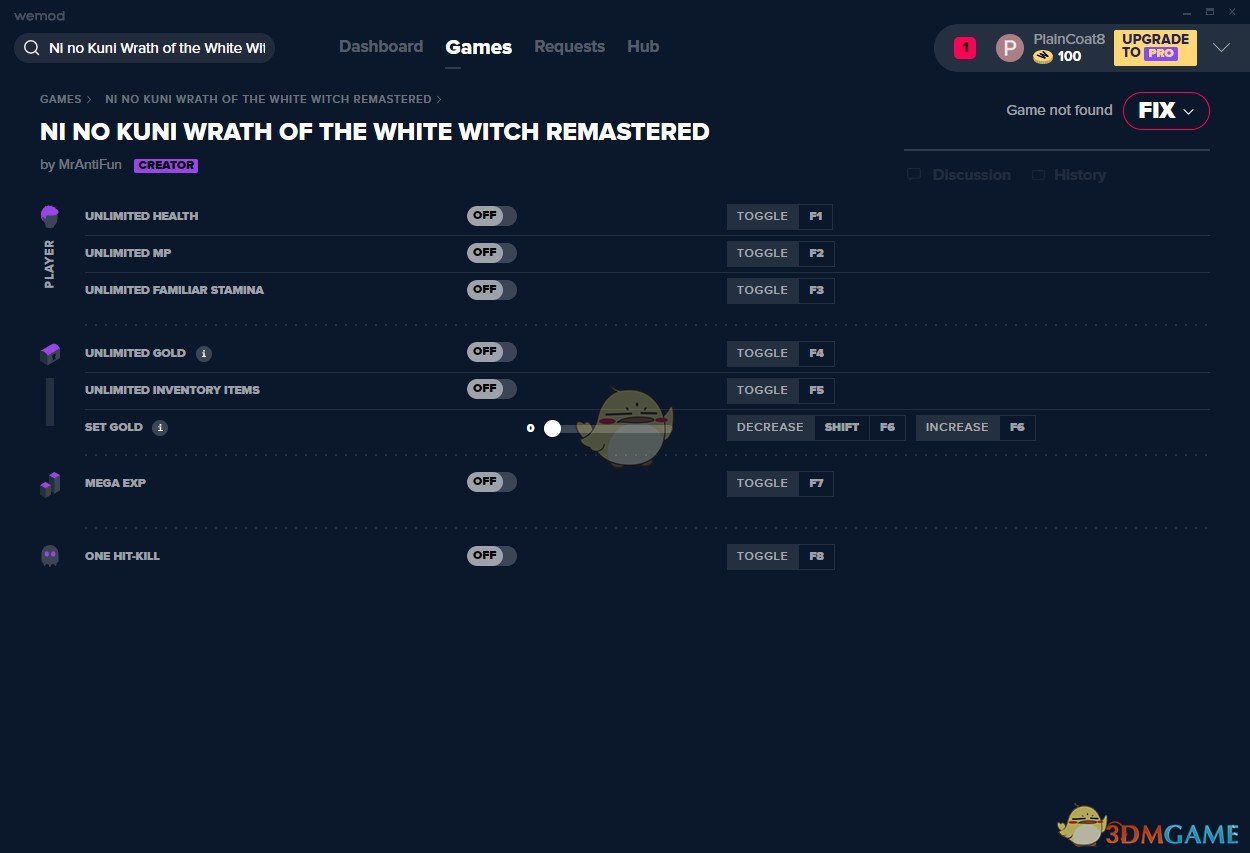Viewport: 1250px width, 853px height.
Task: Click the 'MEGA EXP' cheat label
Action: [115, 483]
